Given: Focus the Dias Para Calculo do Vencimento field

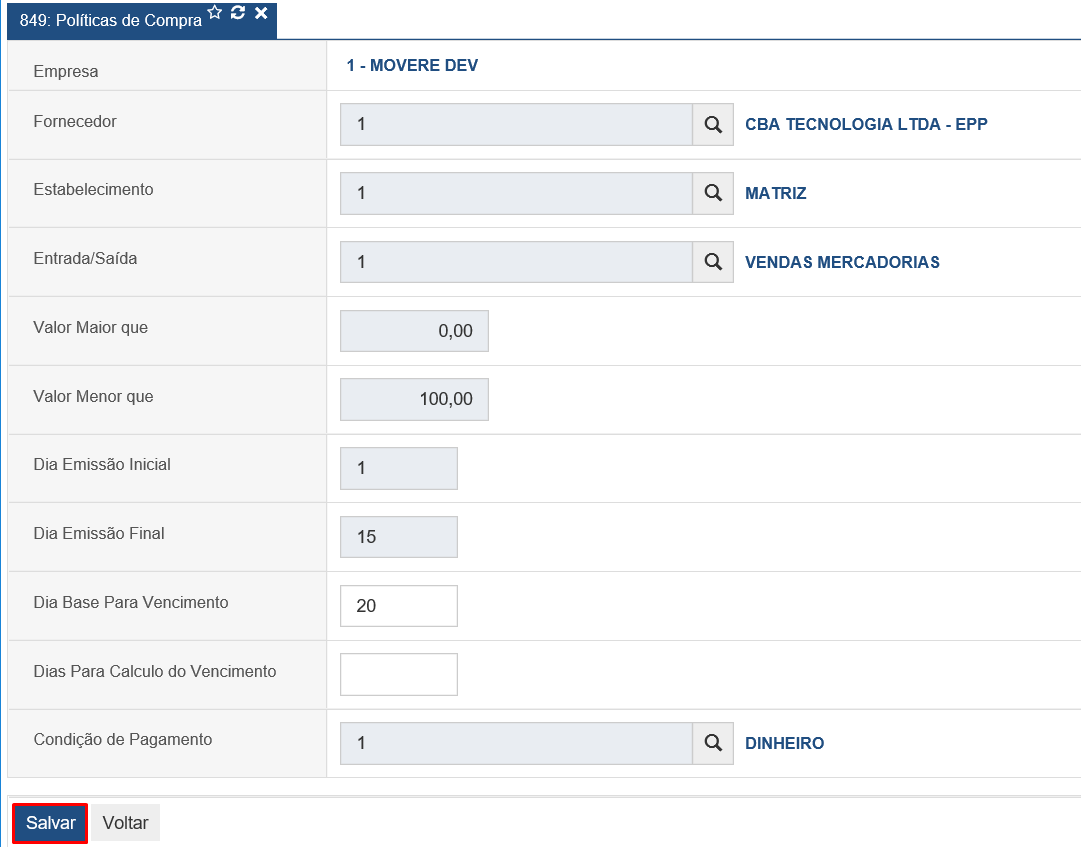Looking at the screenshot, I should [399, 674].
